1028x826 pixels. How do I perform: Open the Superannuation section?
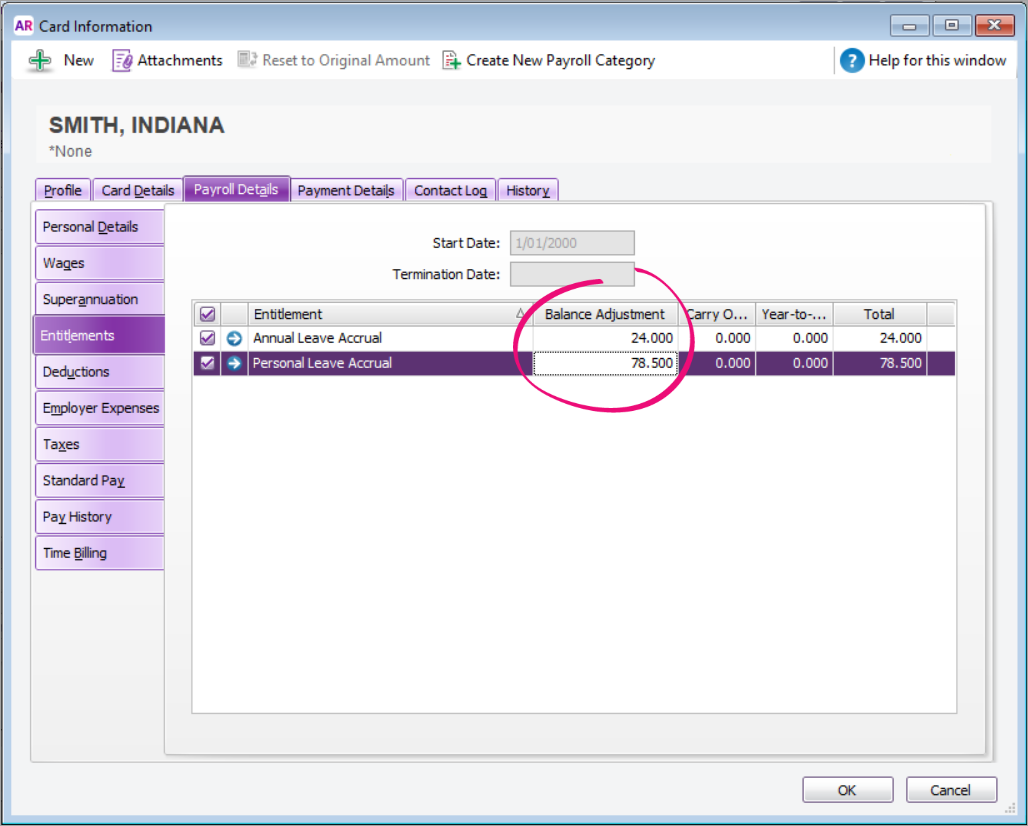click(x=100, y=299)
